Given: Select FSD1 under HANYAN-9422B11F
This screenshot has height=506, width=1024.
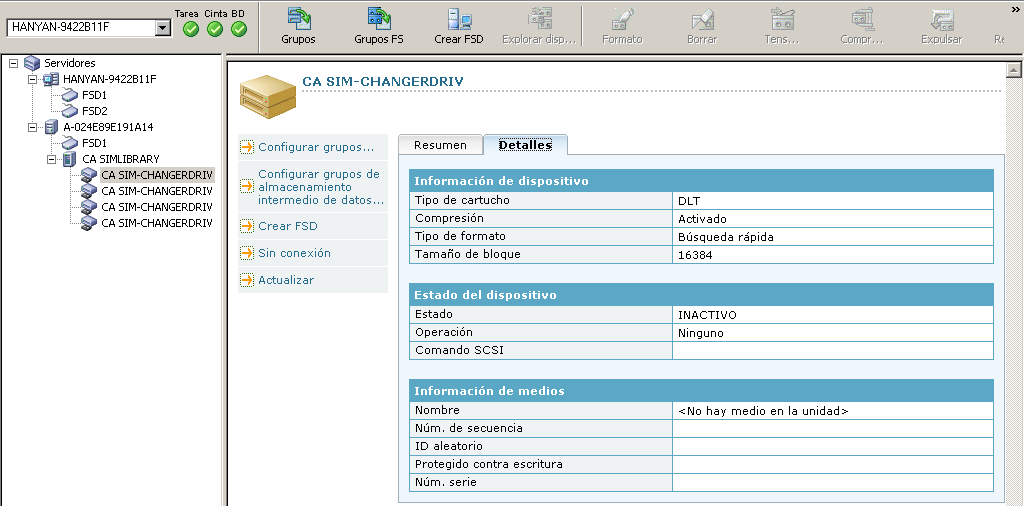Looking at the screenshot, I should pos(94,95).
